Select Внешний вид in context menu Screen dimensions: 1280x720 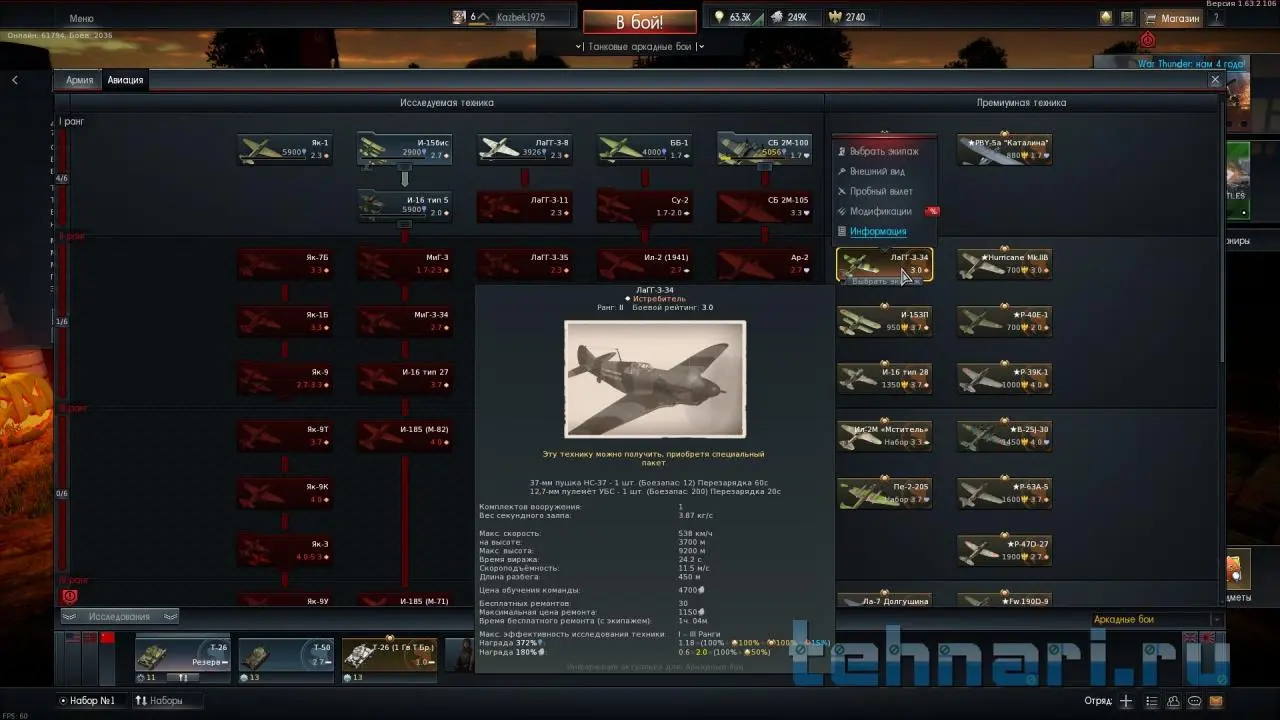(x=877, y=171)
